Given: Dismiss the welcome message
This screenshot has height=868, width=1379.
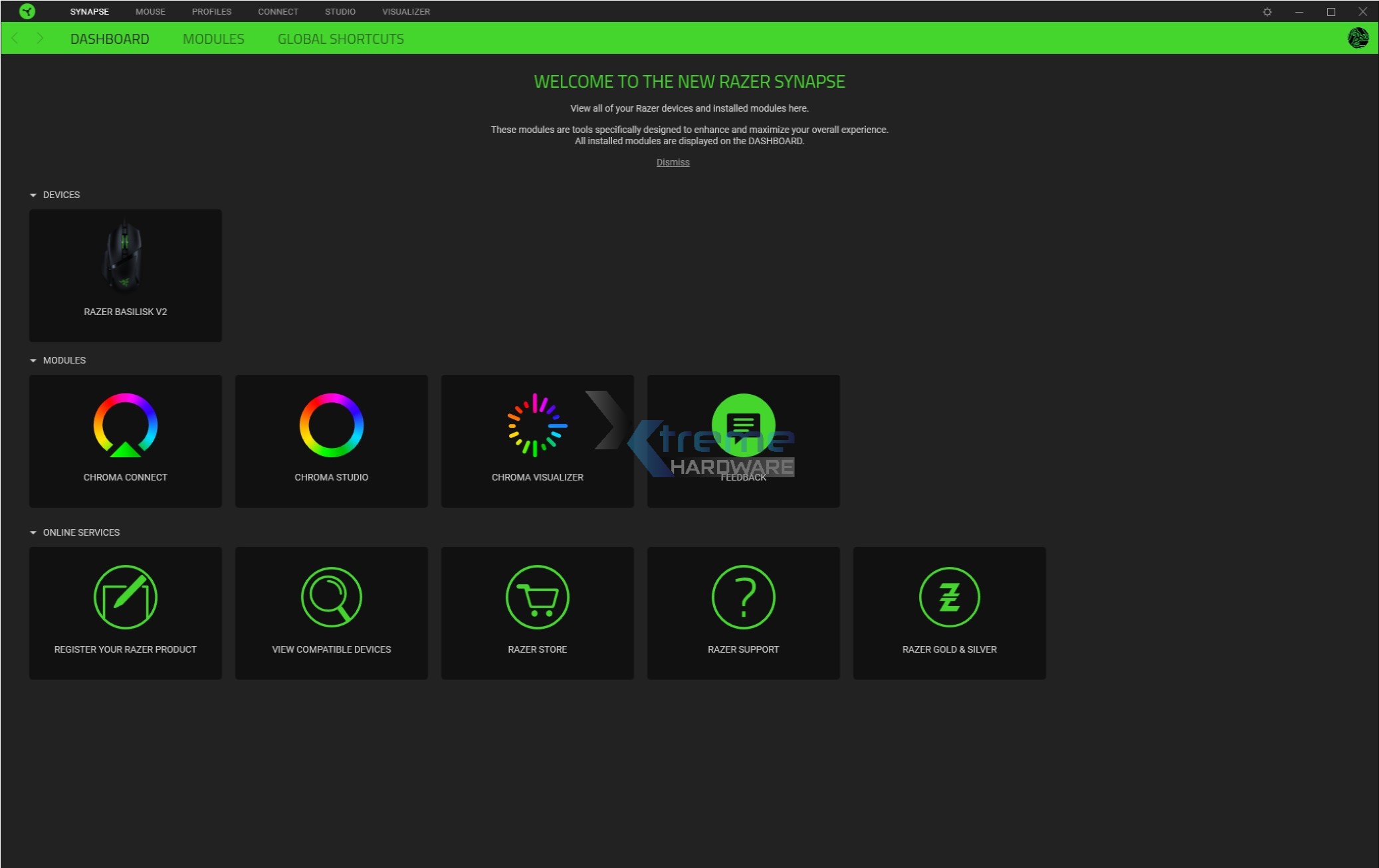Looking at the screenshot, I should click(x=672, y=162).
